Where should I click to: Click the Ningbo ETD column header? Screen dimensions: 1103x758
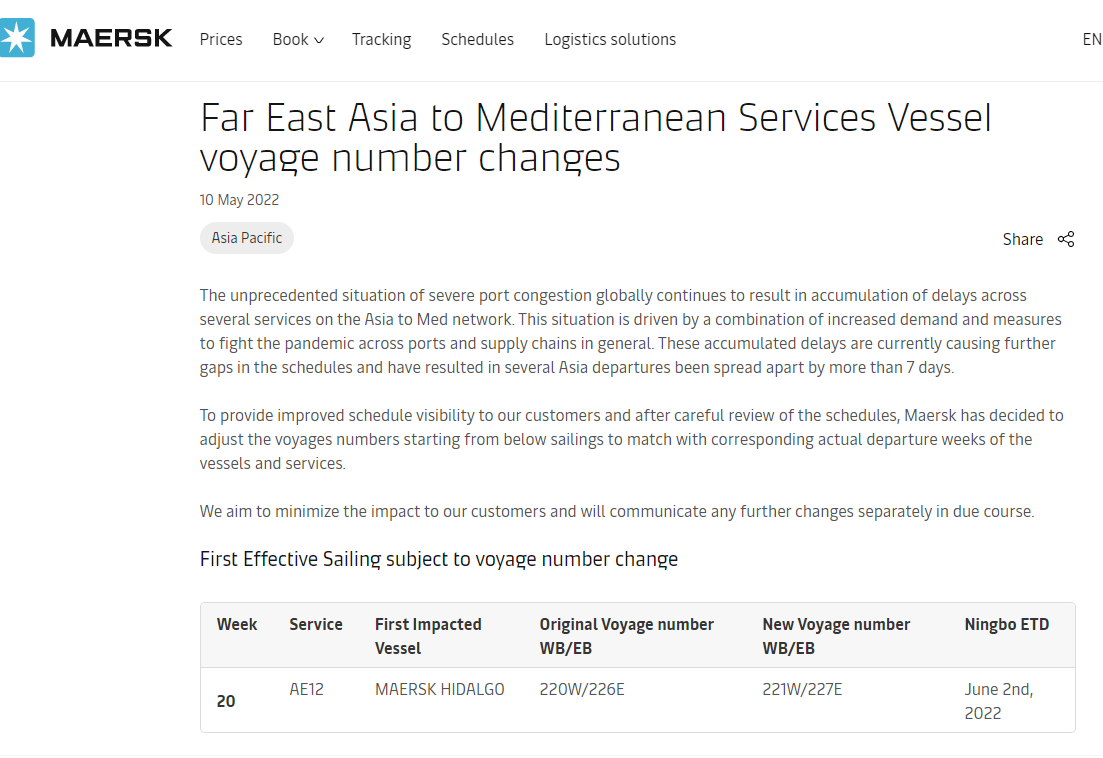click(1007, 624)
